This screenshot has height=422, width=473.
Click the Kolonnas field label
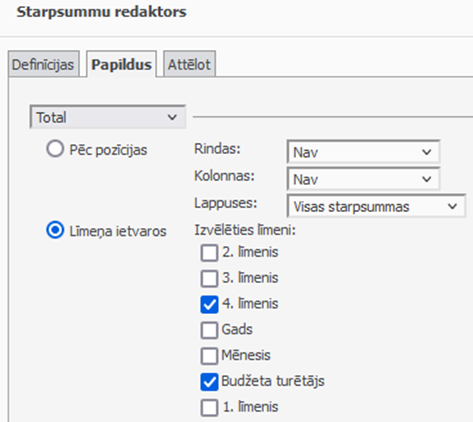[224, 176]
